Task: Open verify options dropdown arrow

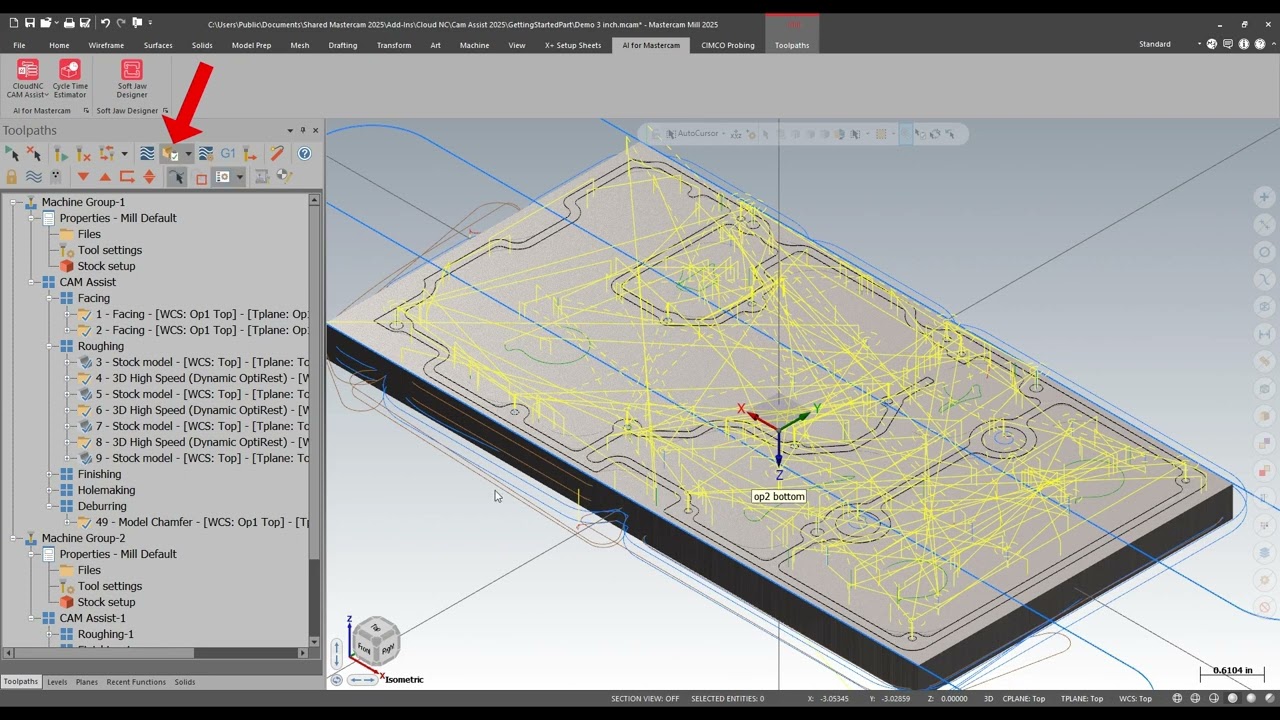Action: [188, 154]
